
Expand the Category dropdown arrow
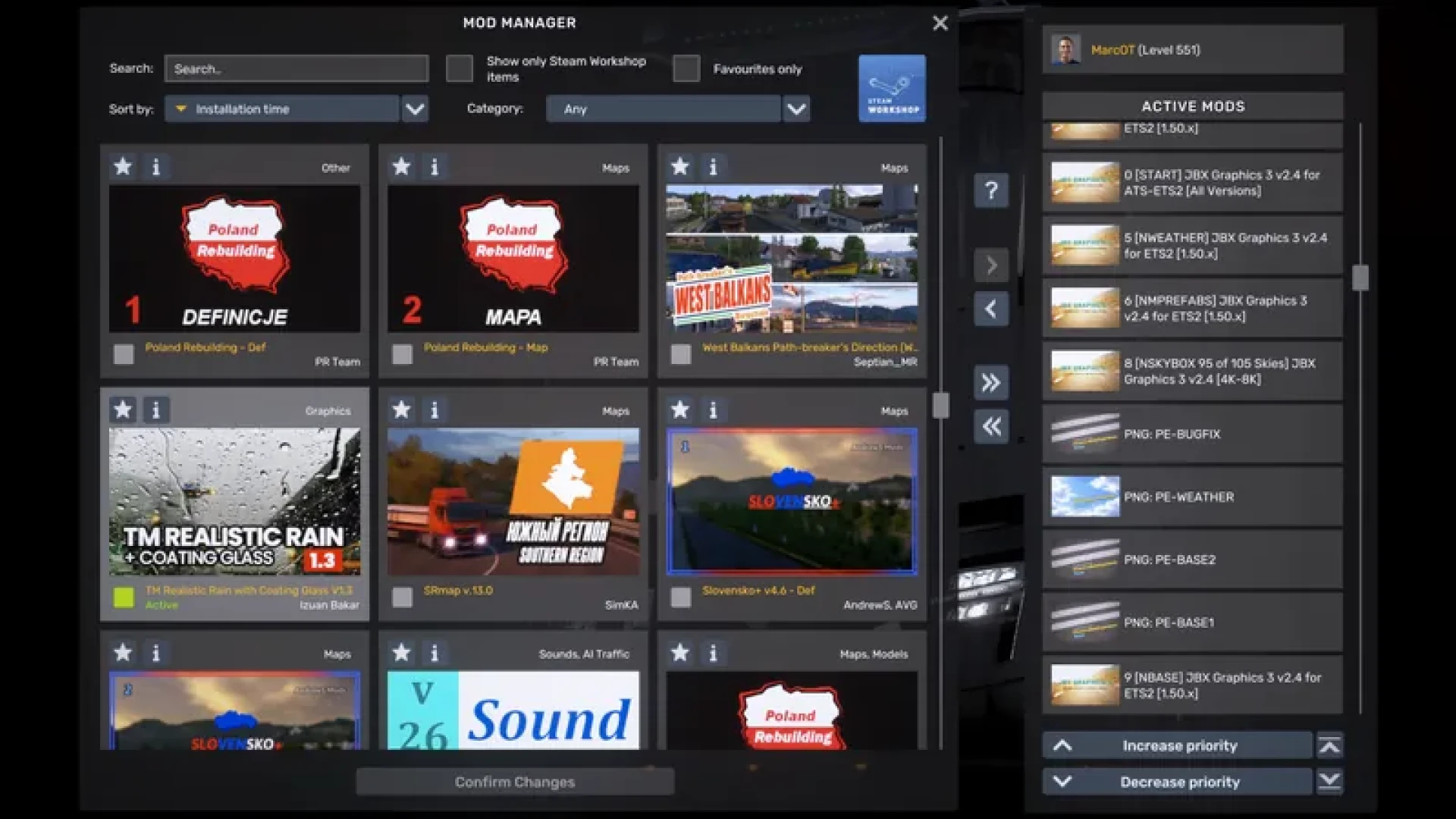click(796, 108)
